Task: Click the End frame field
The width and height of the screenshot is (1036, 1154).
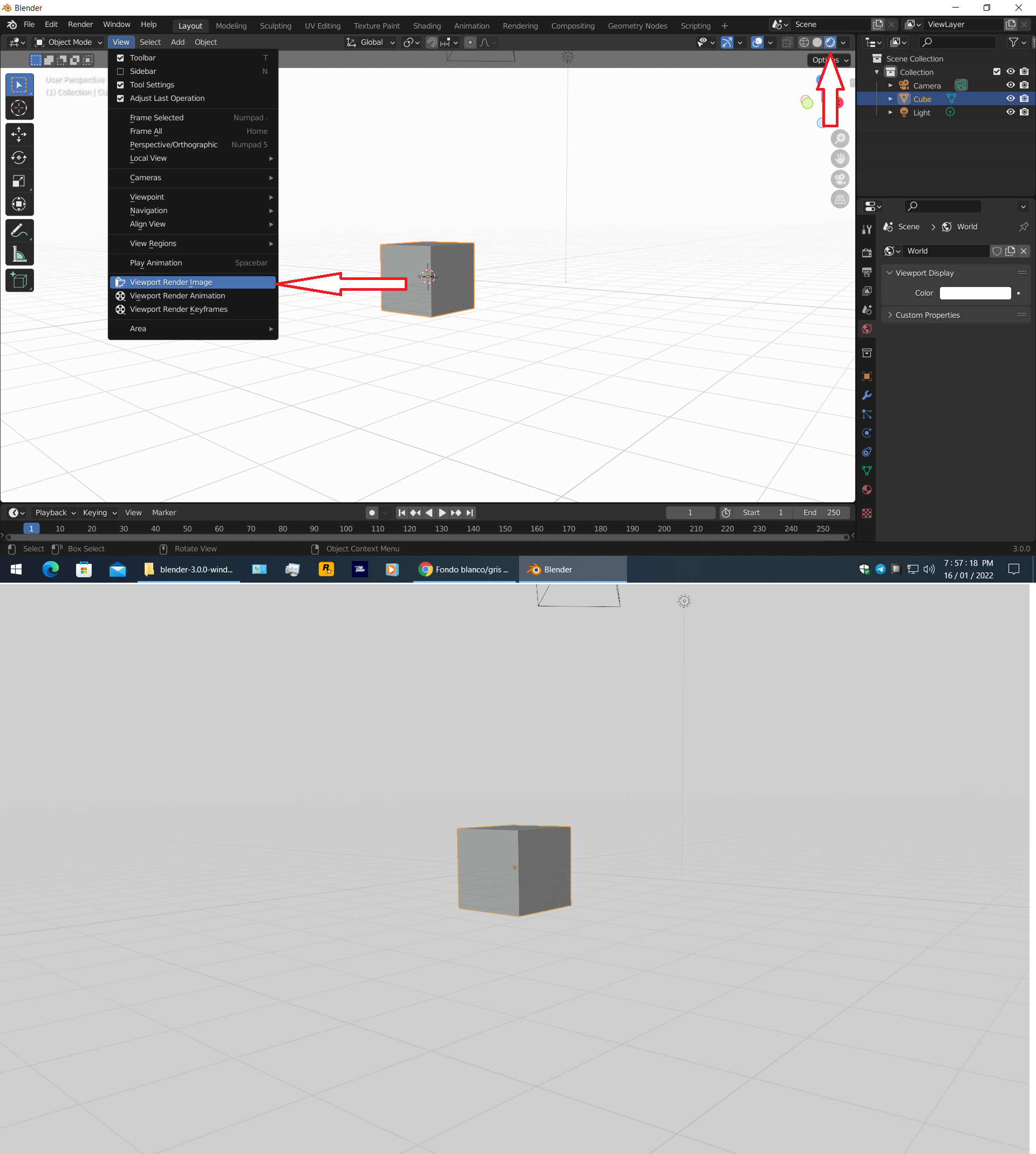Action: coord(821,513)
